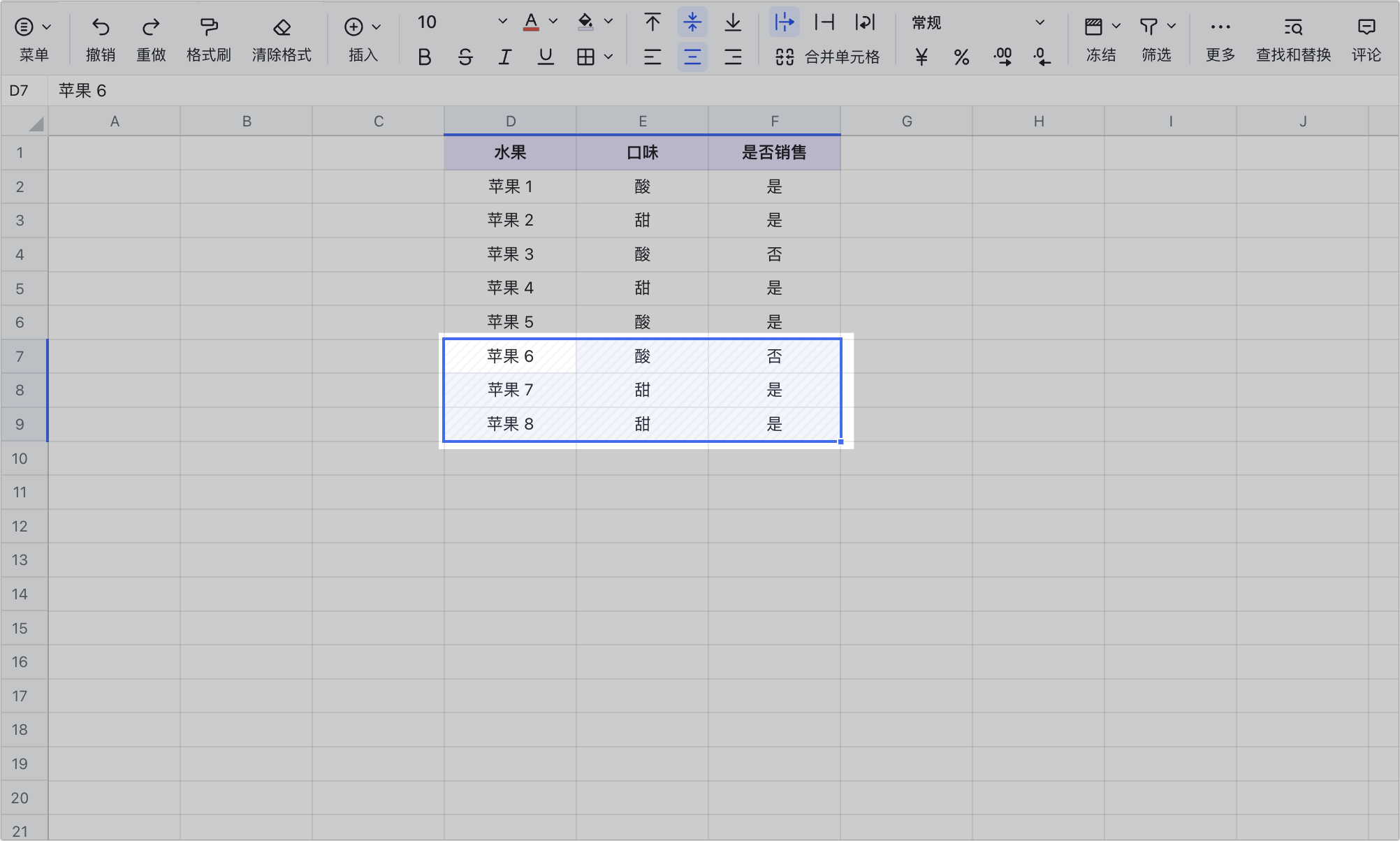Toggle bold formatting

pyautogui.click(x=424, y=57)
